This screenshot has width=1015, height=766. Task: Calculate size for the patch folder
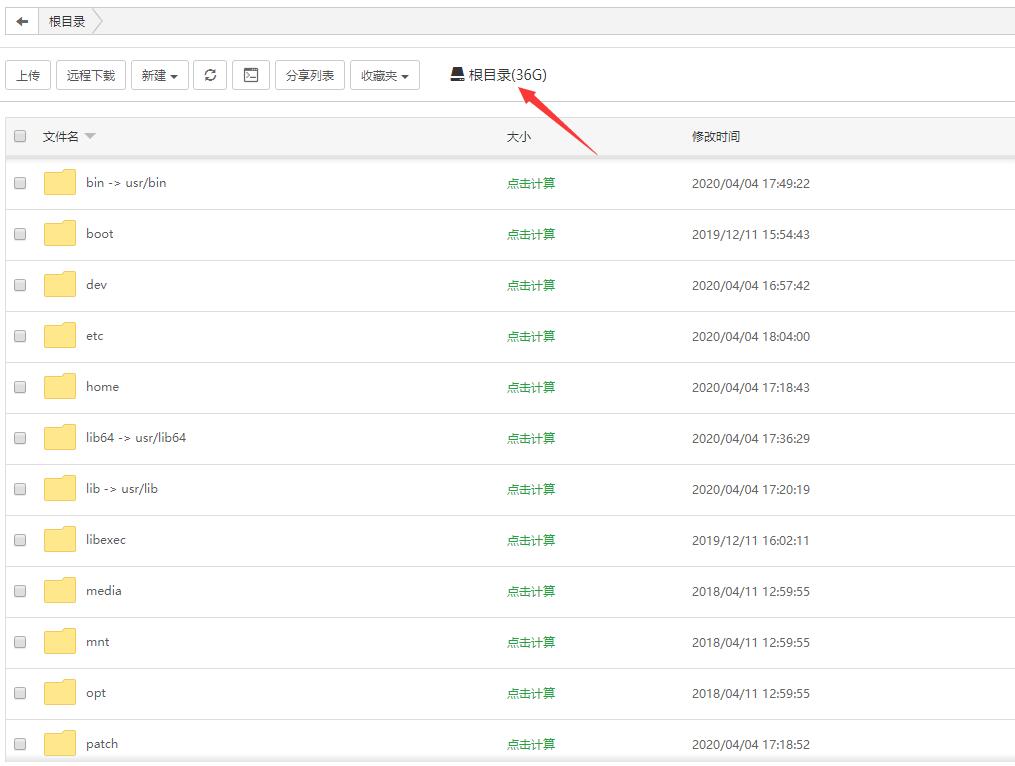(531, 744)
